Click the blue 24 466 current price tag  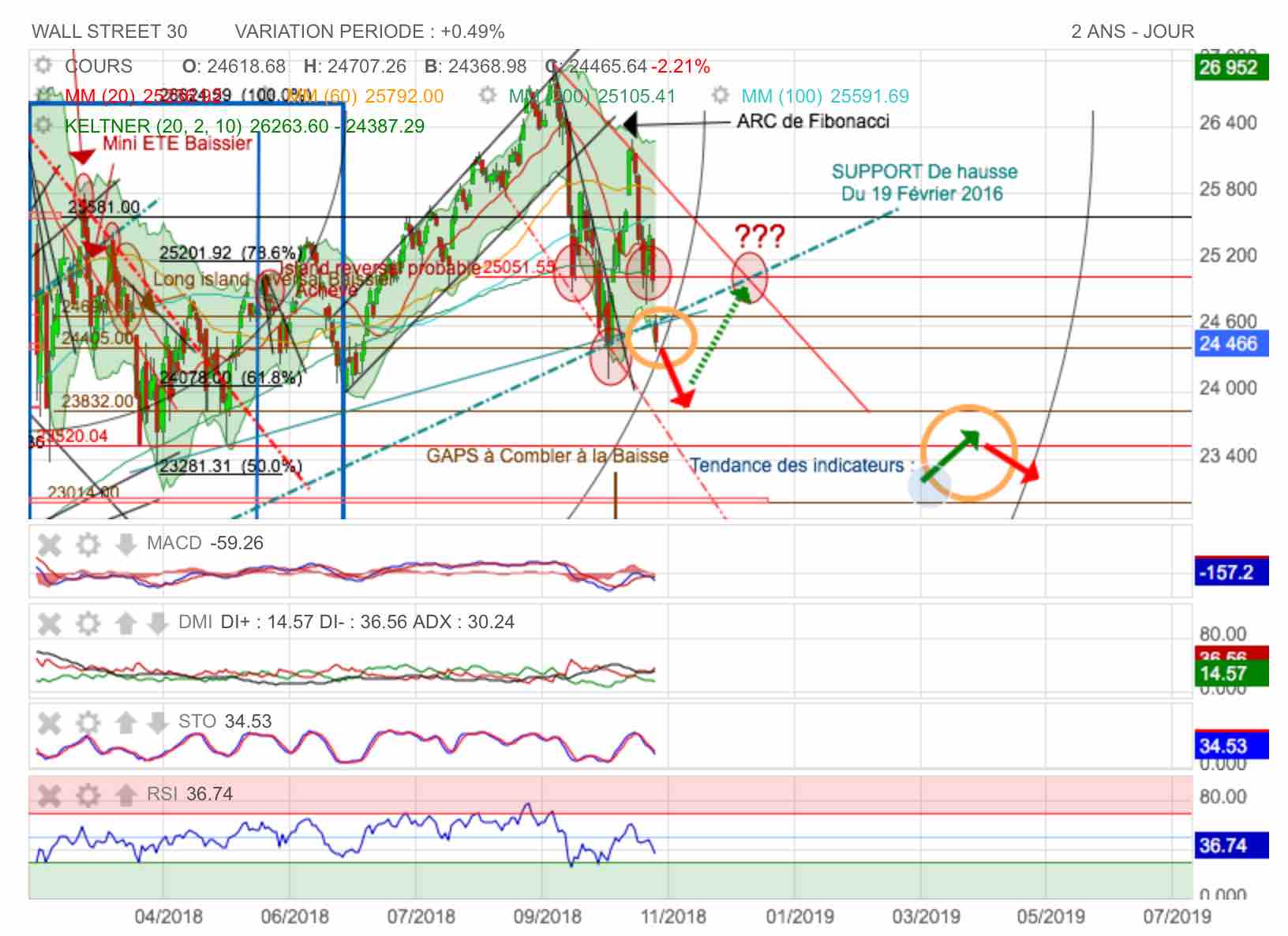click(x=1232, y=344)
